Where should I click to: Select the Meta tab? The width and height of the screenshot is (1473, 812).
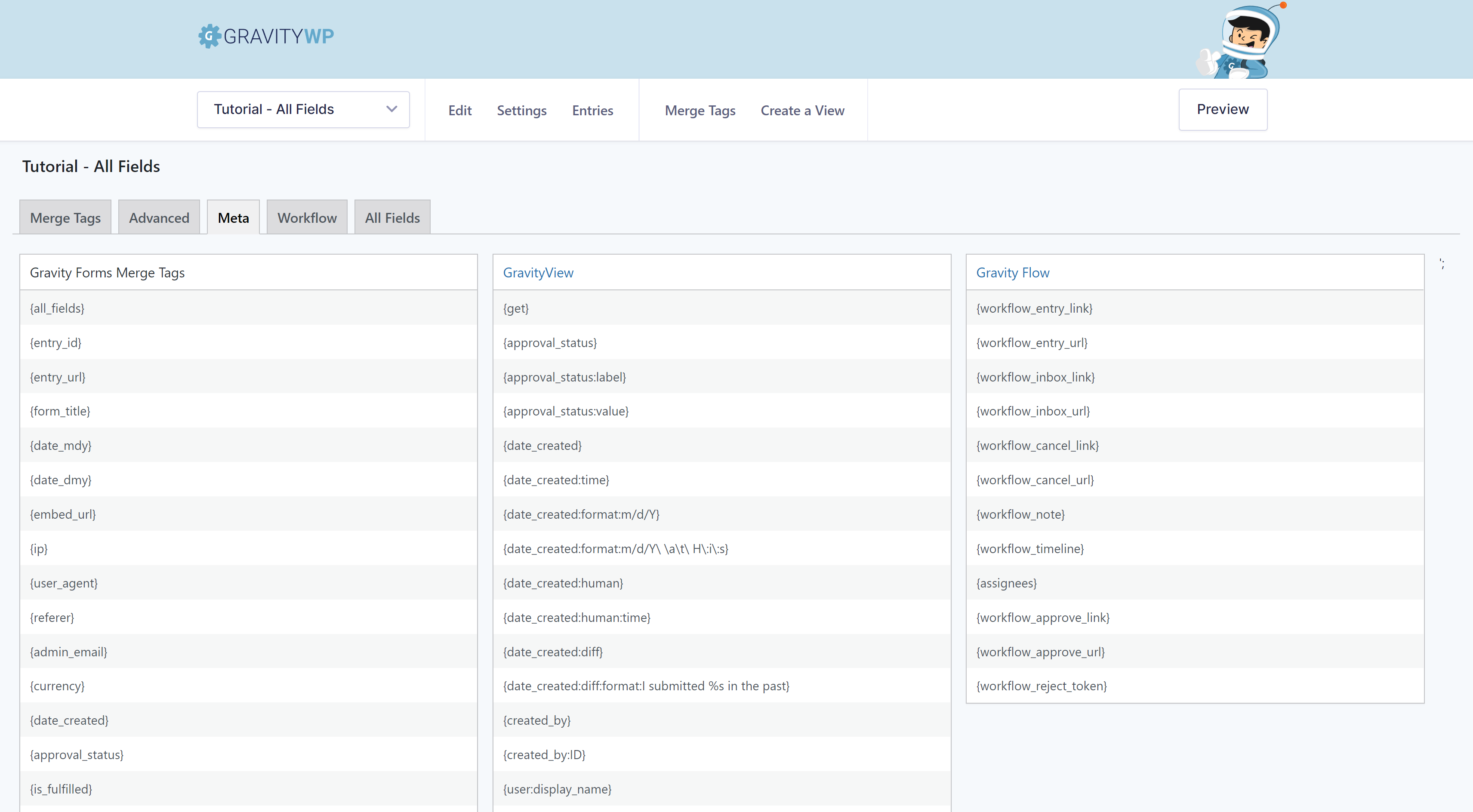click(233, 217)
